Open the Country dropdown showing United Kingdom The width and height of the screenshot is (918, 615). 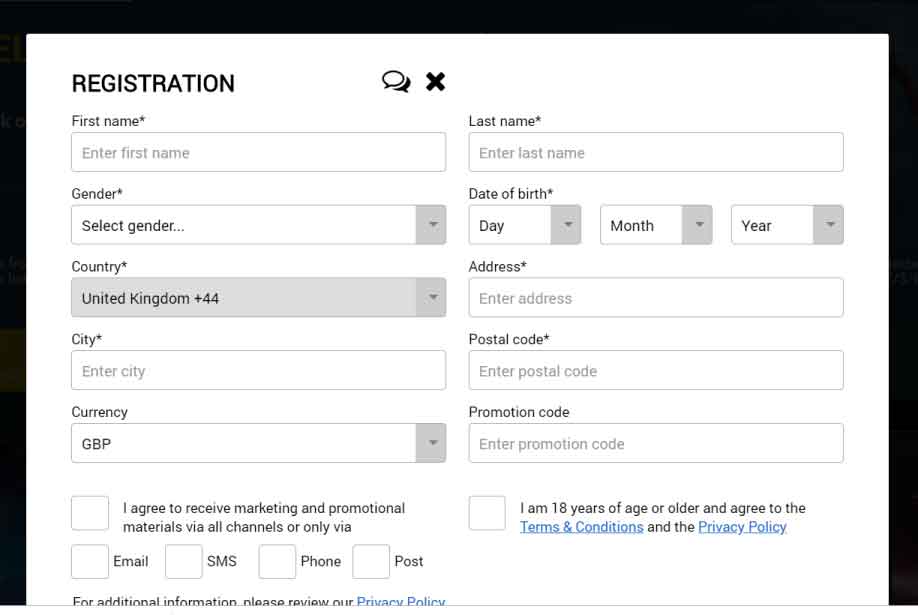click(258, 297)
